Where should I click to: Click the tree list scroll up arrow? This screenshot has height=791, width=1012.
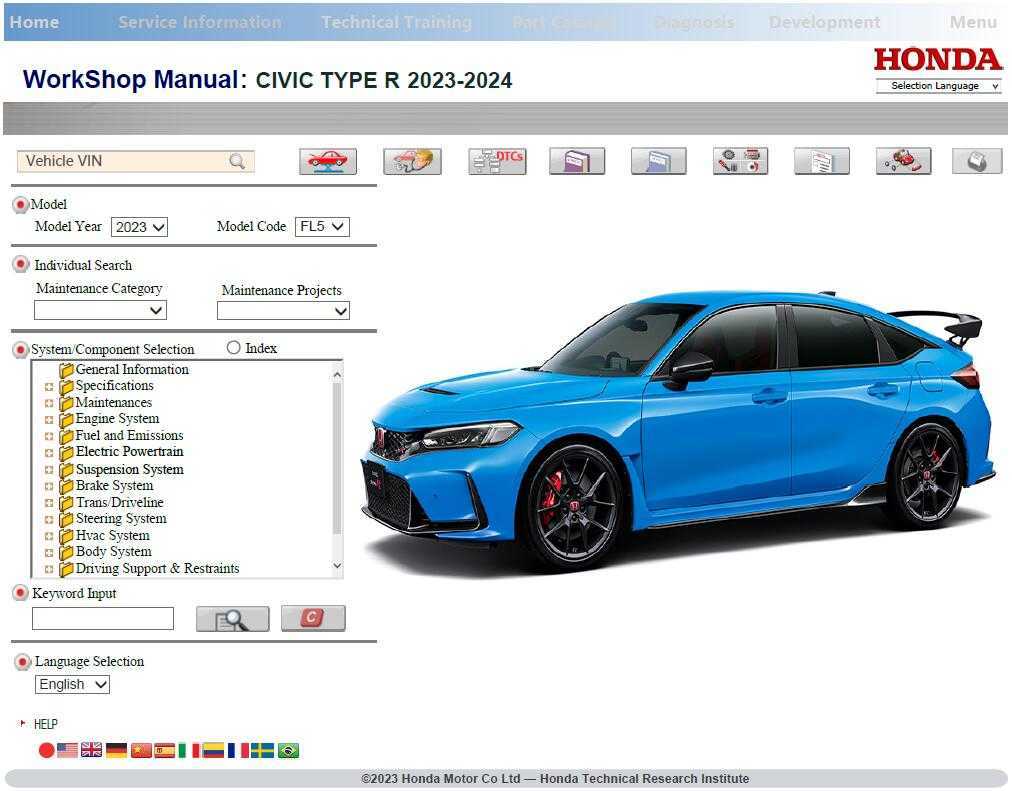tap(337, 374)
